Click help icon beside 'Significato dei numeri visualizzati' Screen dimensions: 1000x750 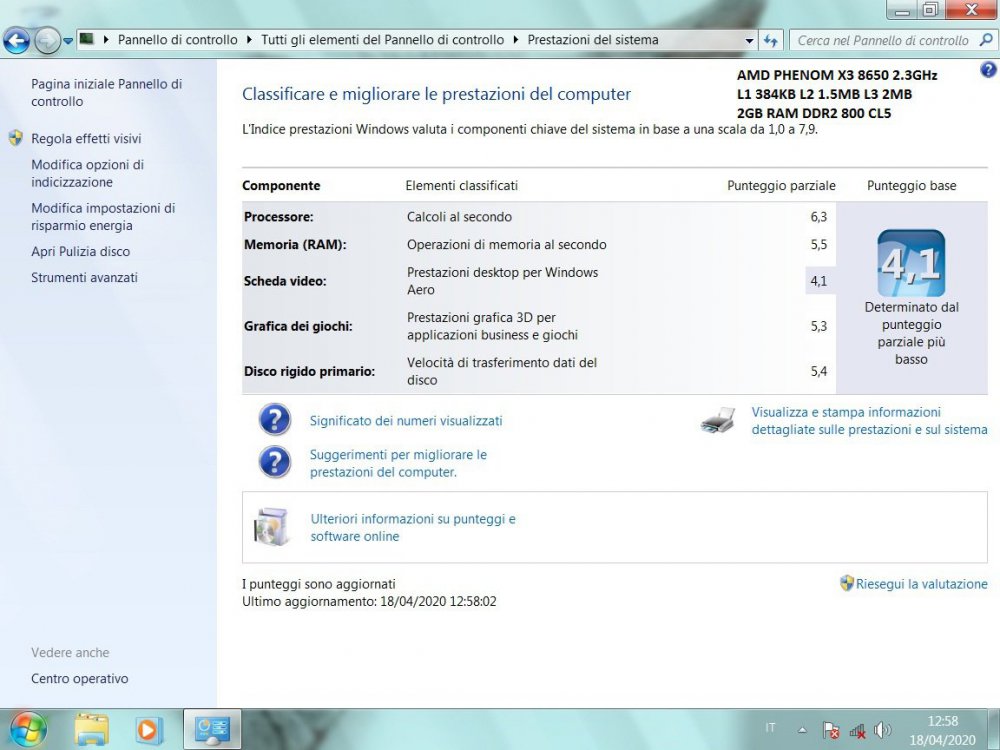(x=274, y=419)
